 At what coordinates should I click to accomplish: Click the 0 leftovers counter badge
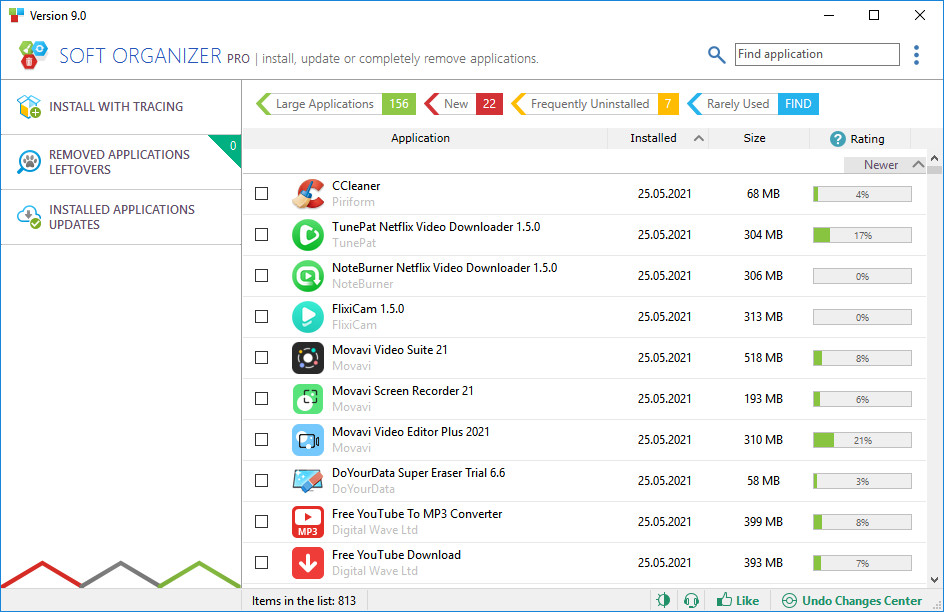point(232,146)
